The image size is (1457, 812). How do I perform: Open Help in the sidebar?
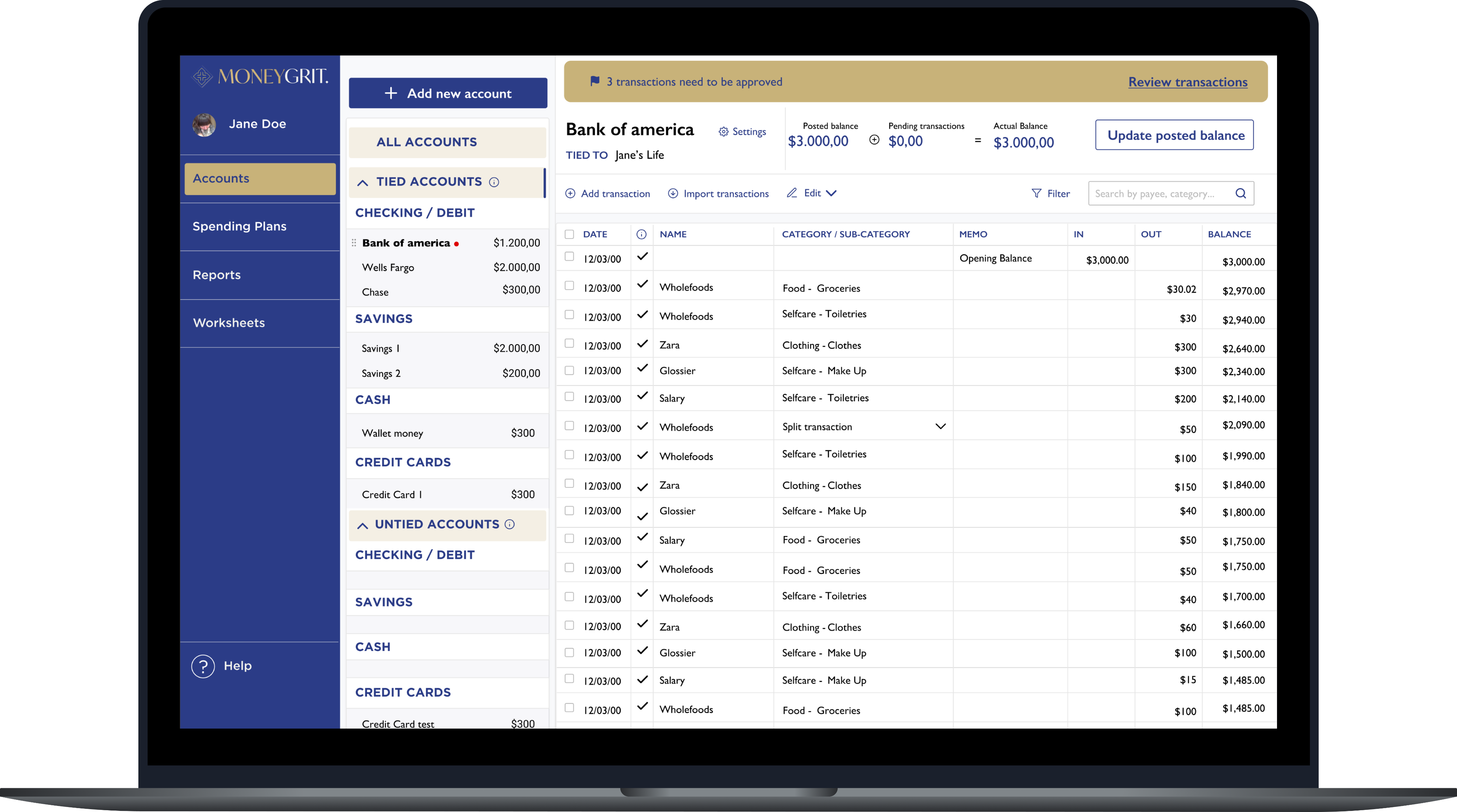point(222,666)
